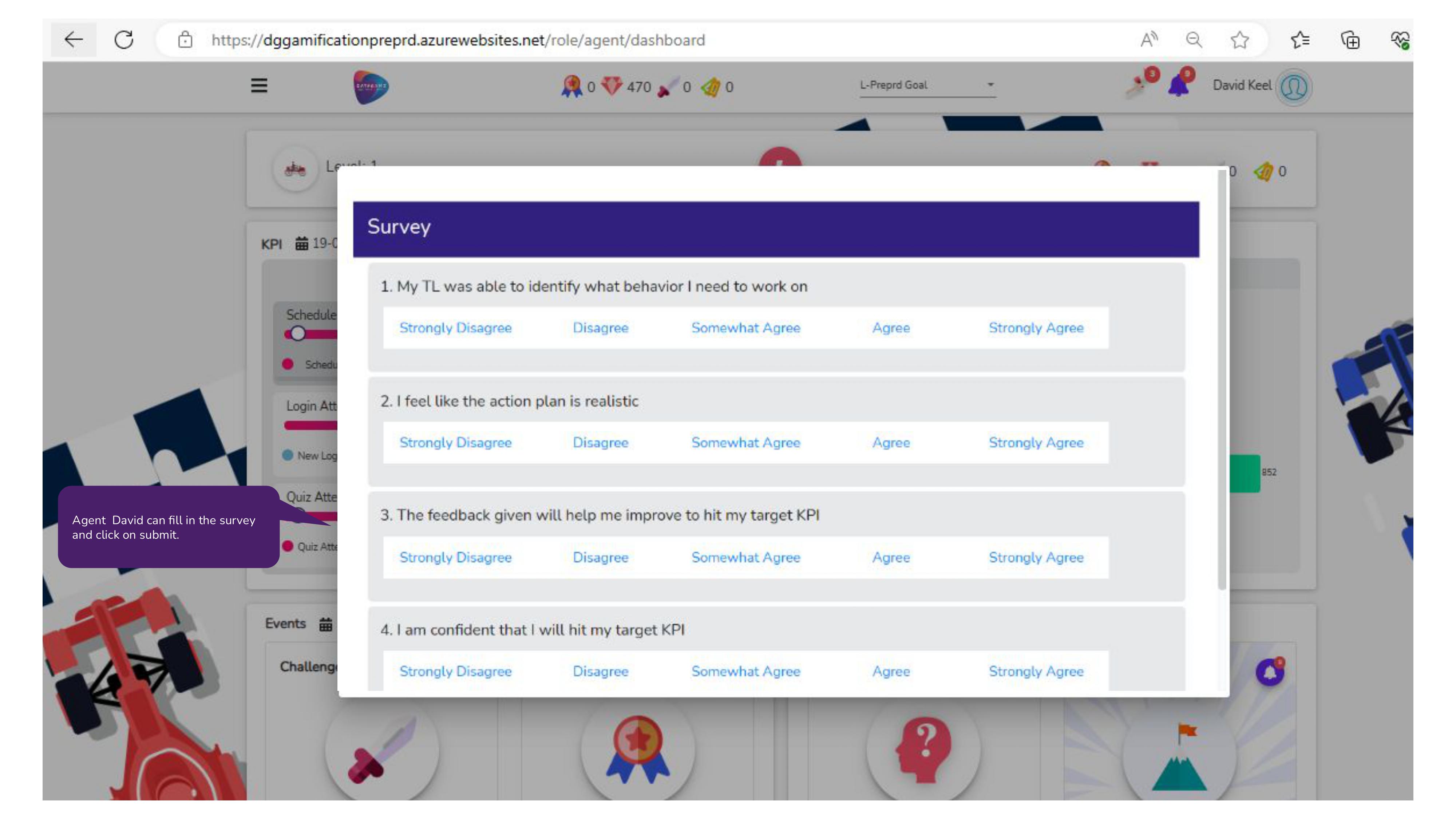Screen dimensions: 1456x819
Task: Open browser Collections
Action: [x=1350, y=40]
